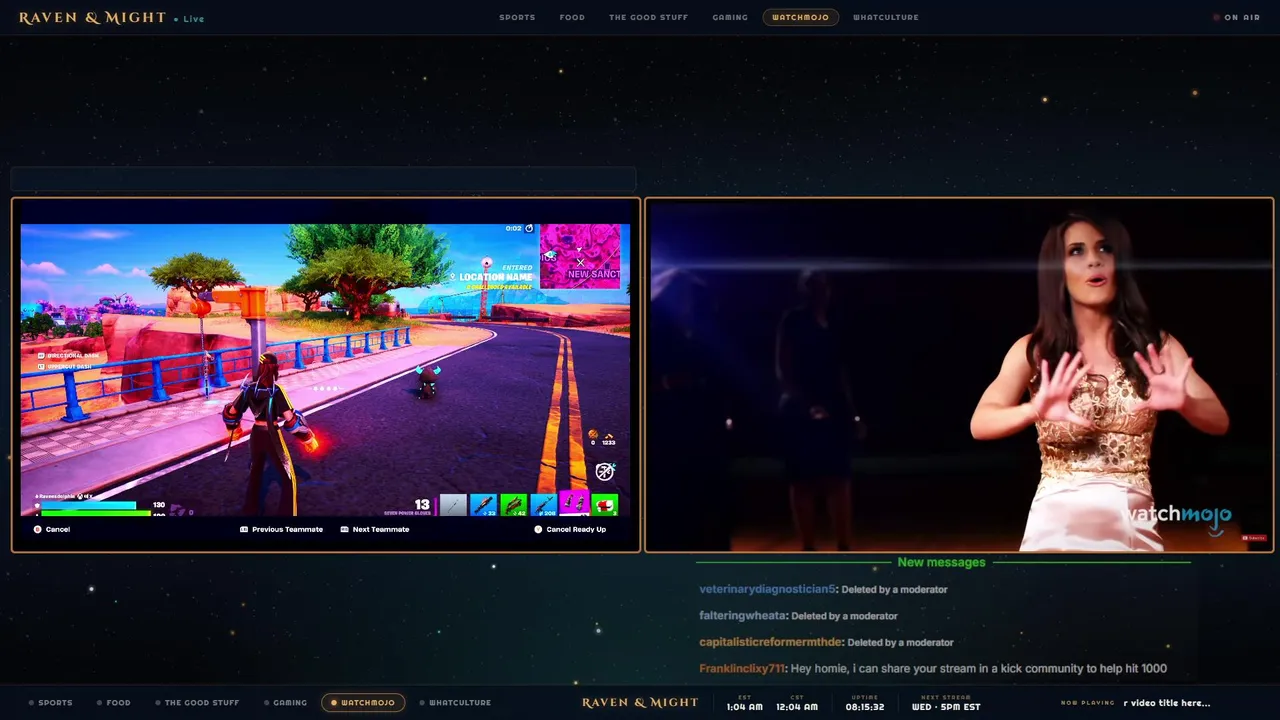
Task: Select WatchMojo pill in the bottom bar
Action: click(x=363, y=703)
